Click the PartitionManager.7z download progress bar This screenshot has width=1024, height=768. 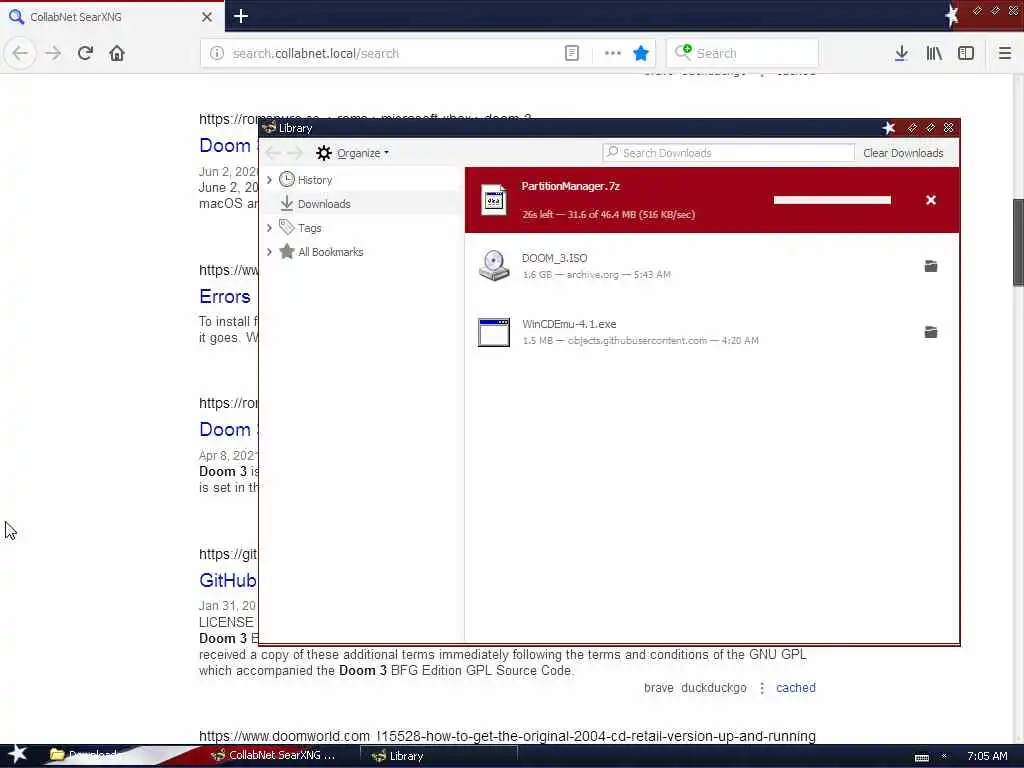[x=832, y=200]
